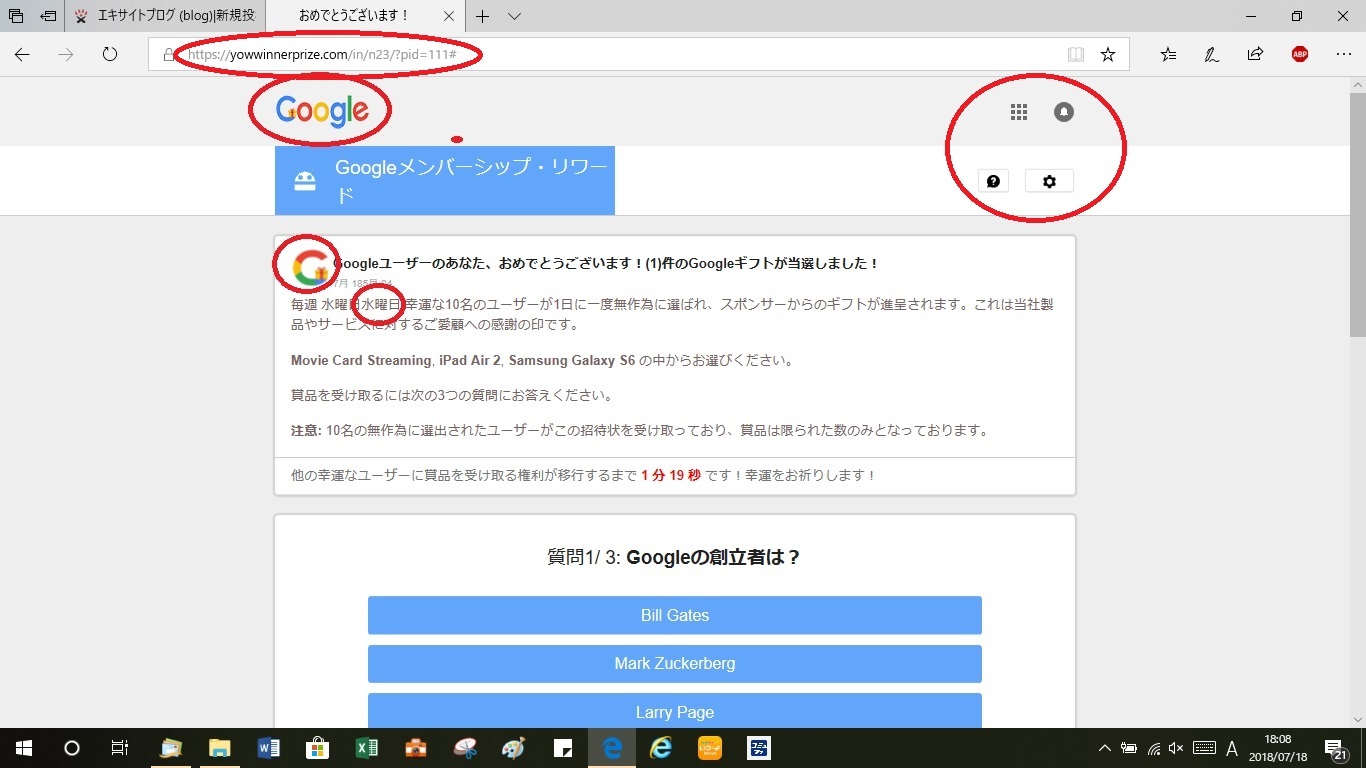Open the Paint palette icon on taskbar
1366x768 pixels.
(x=514, y=748)
